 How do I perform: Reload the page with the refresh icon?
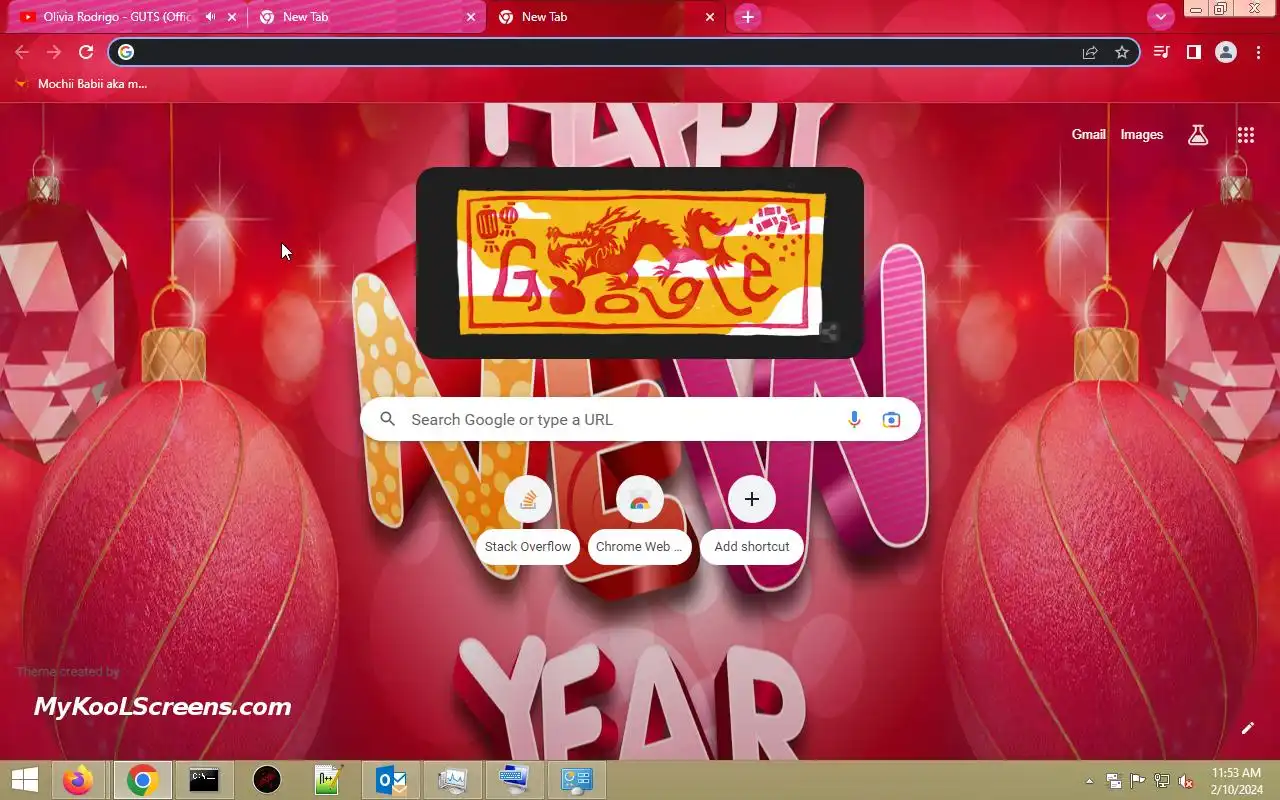tap(86, 52)
